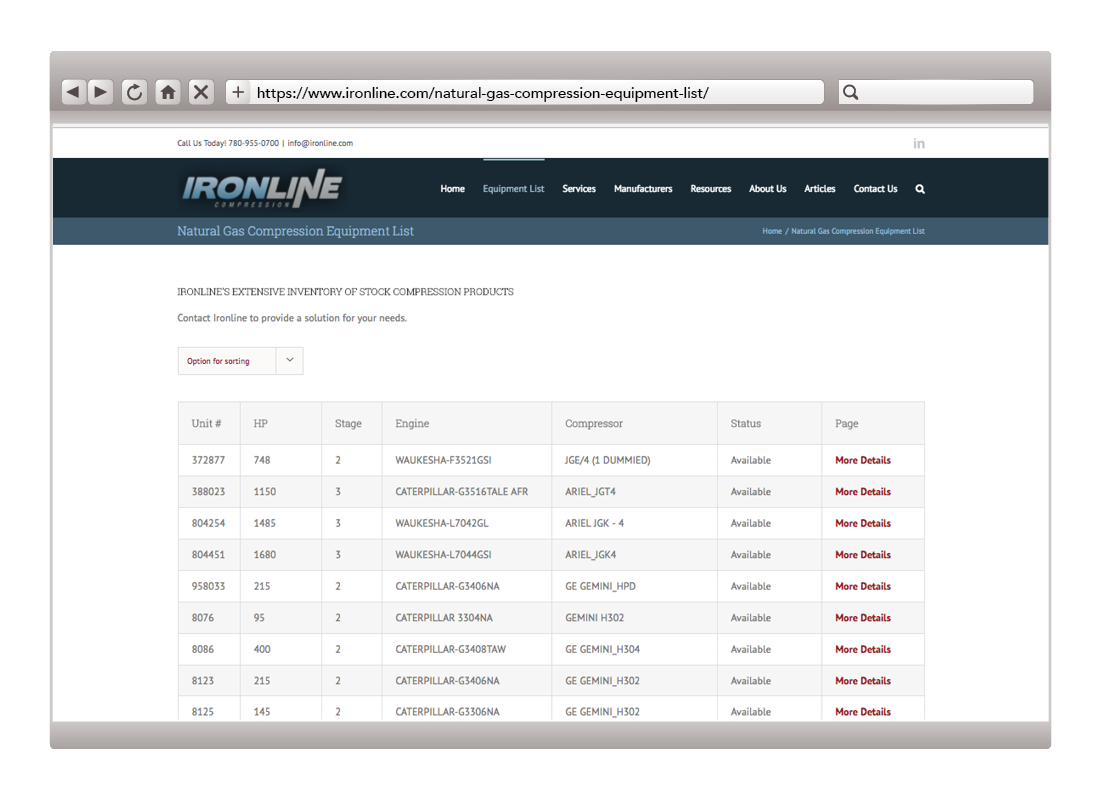Select the CATERPILLAR-G3408TAW engine cell
Viewport: 1100px width, 800px height.
tap(467, 650)
